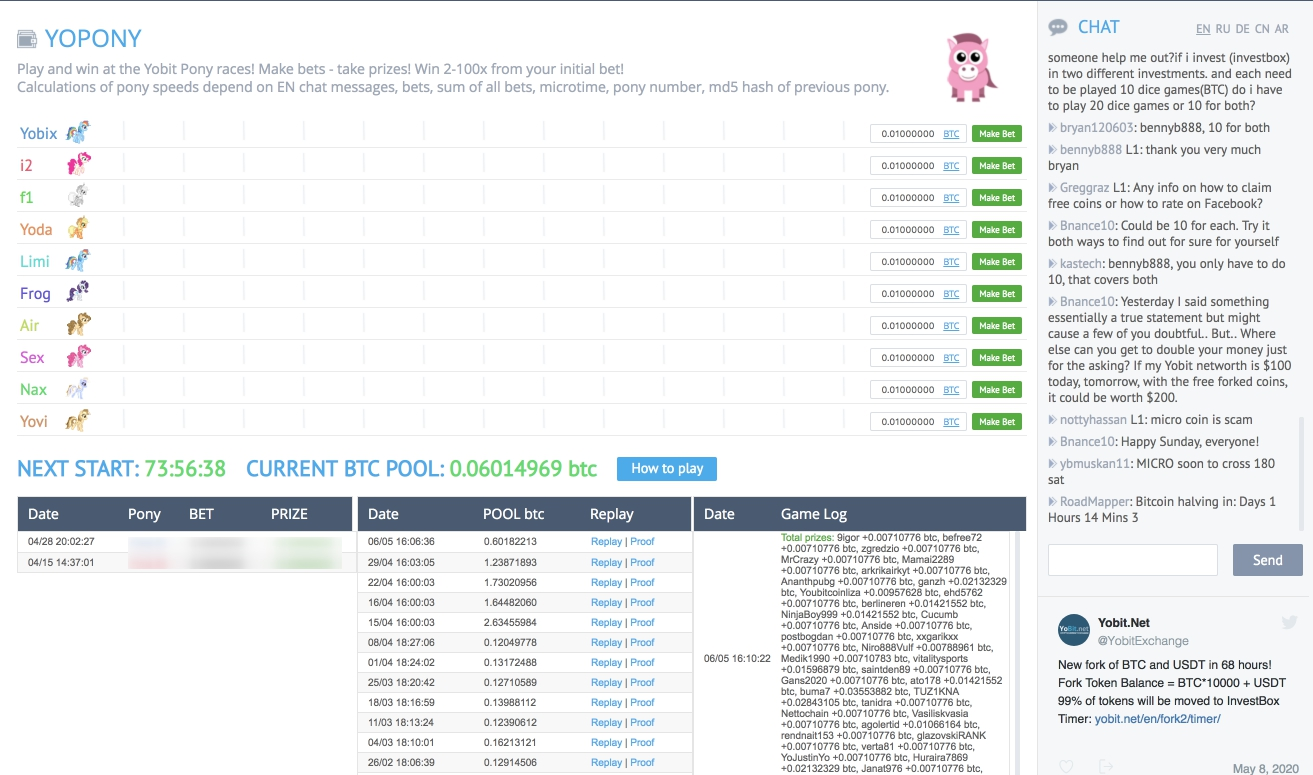
Task: Click BTC currency link in Nax row
Action: pos(951,390)
